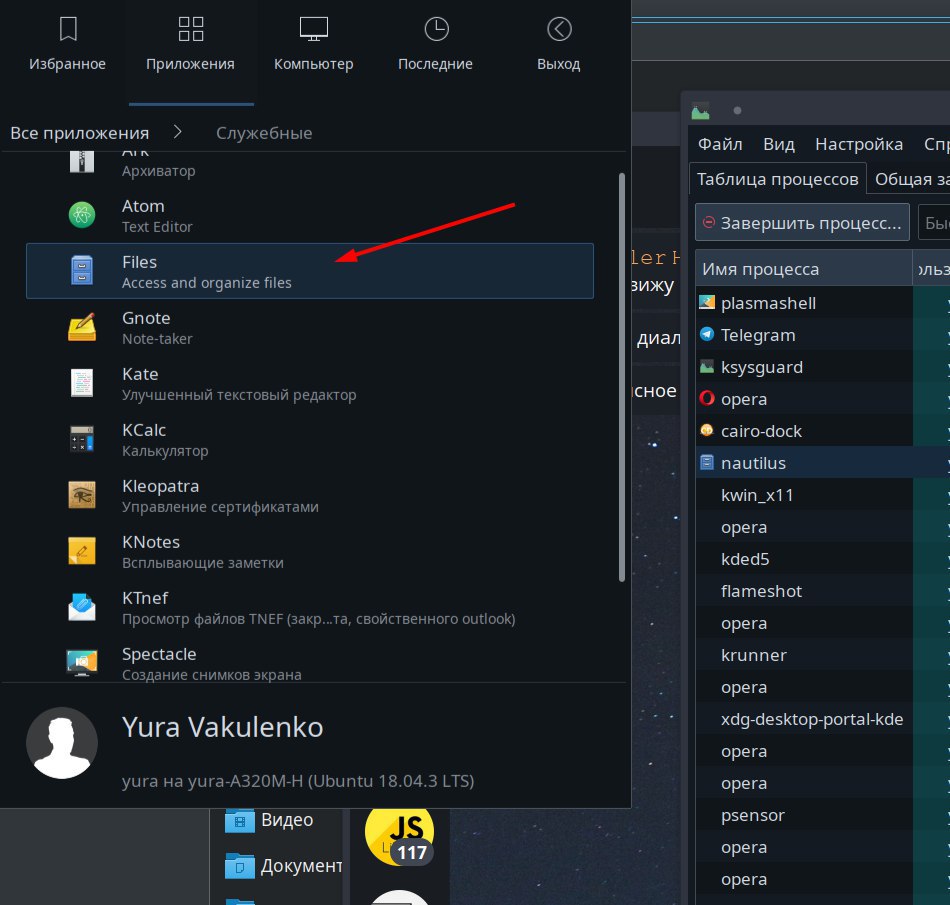Open the Документы folder entry
This screenshot has width=950, height=905.
283,866
